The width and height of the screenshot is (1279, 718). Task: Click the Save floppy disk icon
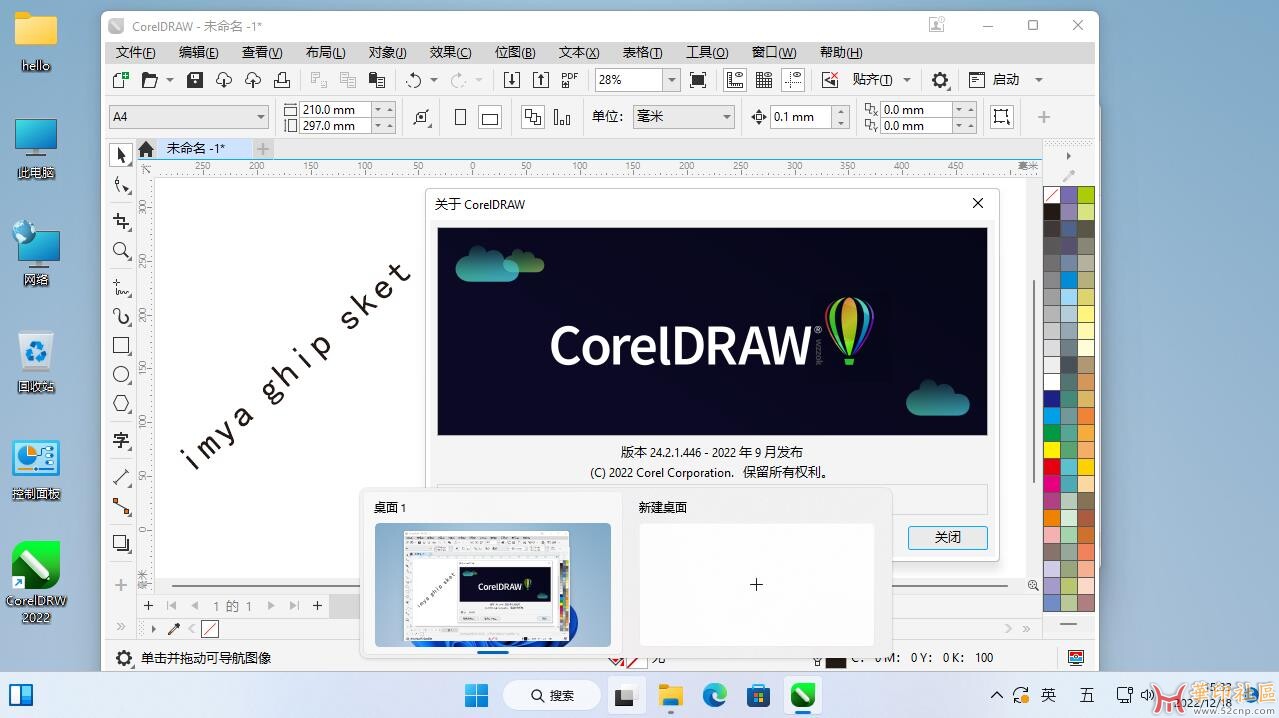click(195, 80)
